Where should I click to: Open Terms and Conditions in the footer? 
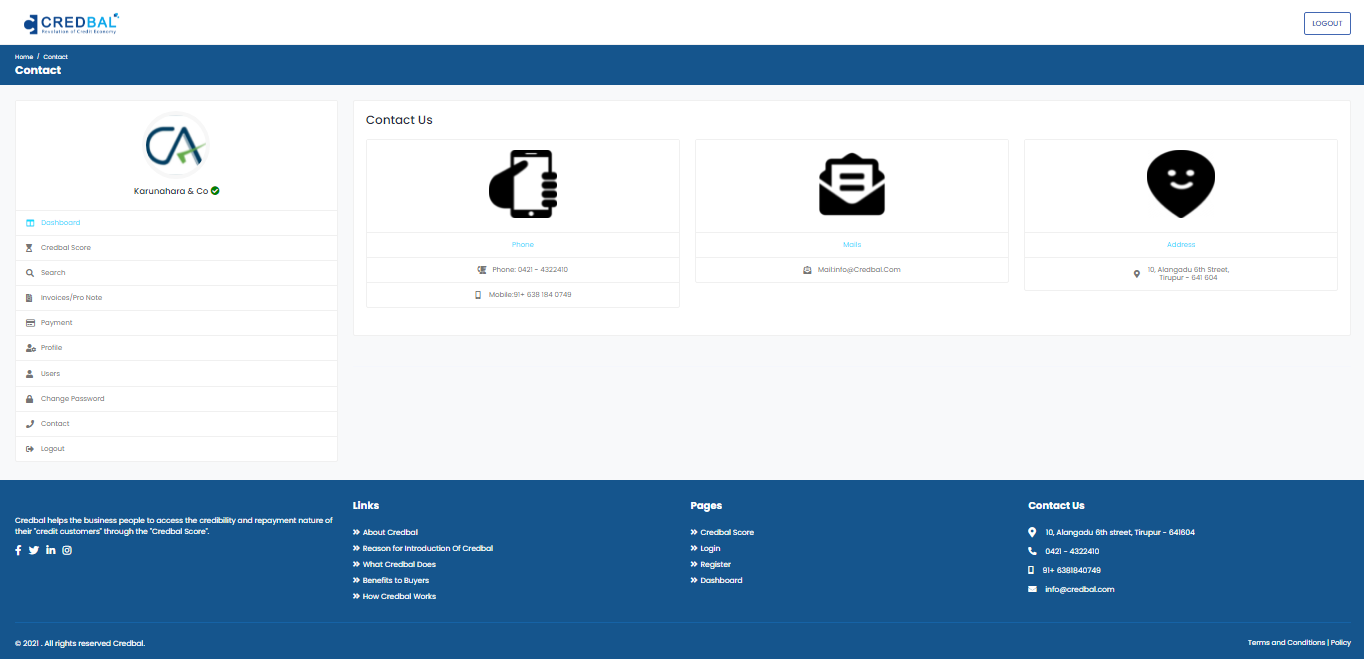(1286, 643)
